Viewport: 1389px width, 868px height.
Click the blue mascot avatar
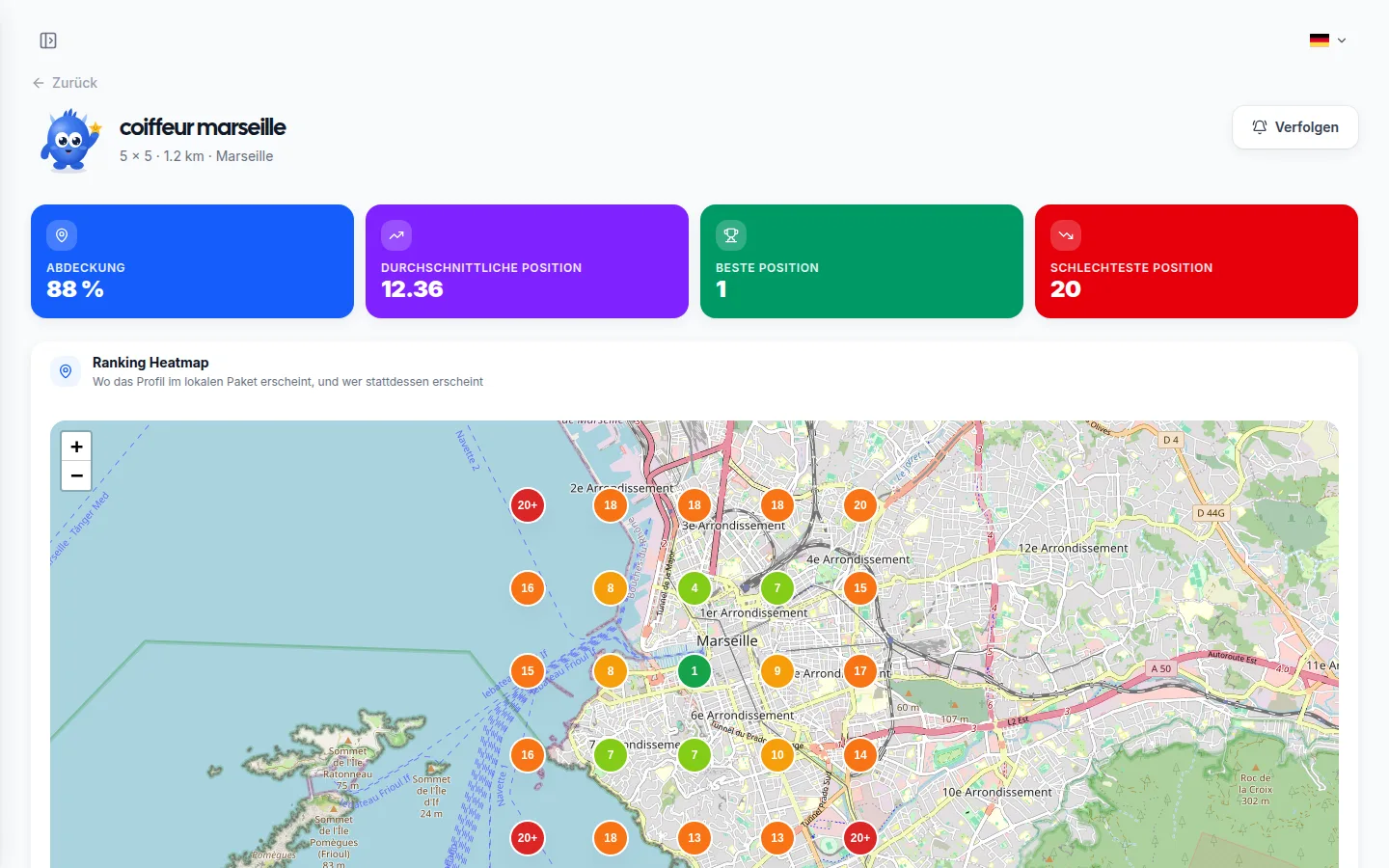click(x=70, y=141)
